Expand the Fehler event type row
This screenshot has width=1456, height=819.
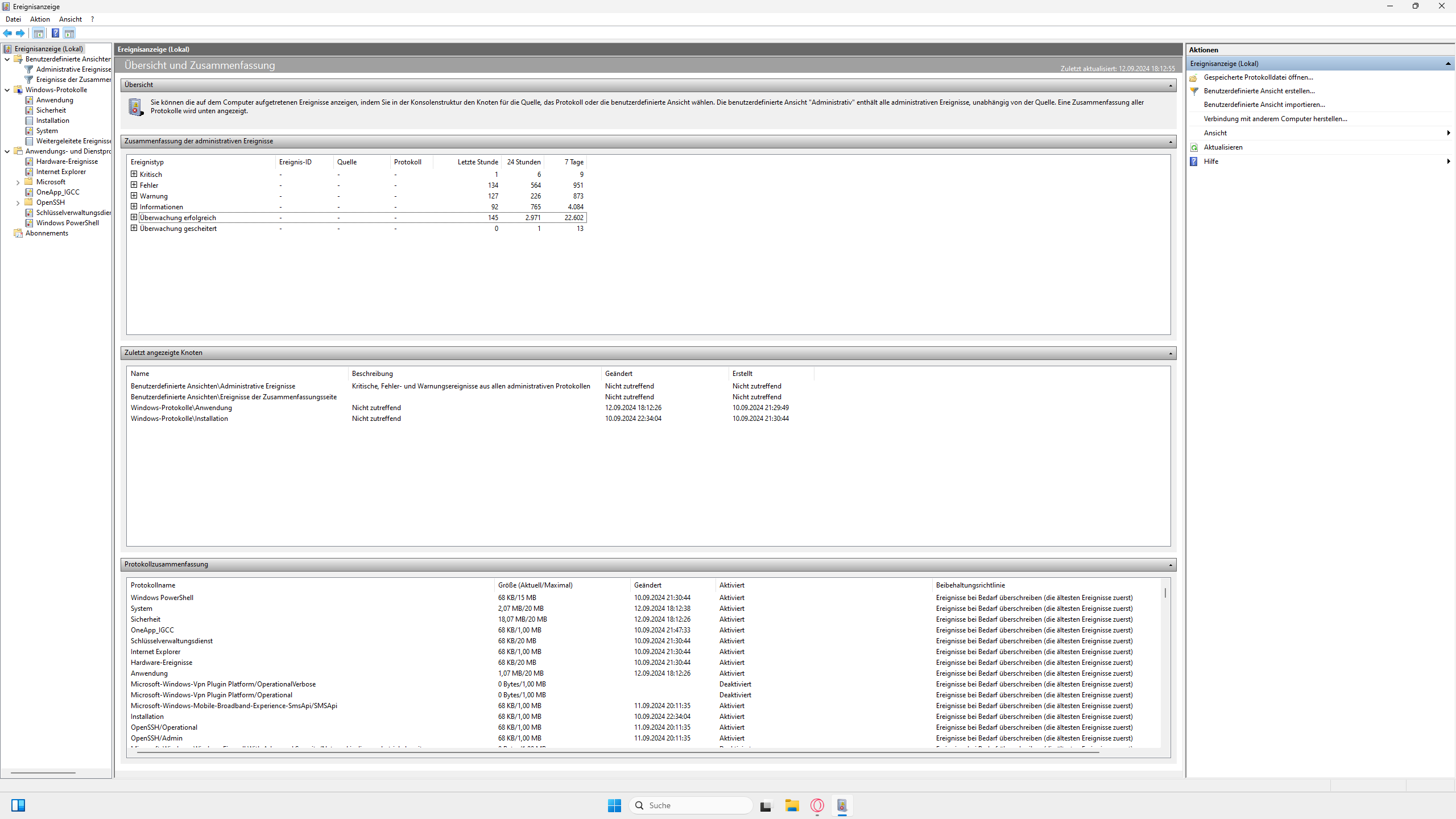[x=134, y=185]
